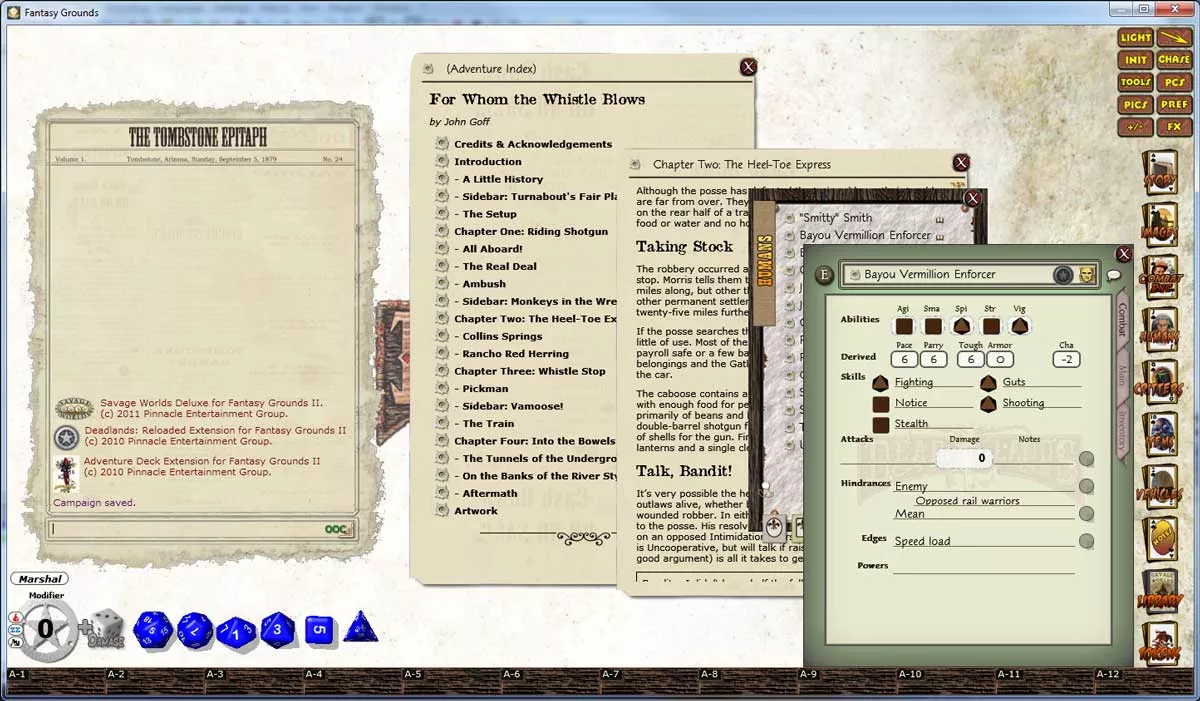The width and height of the screenshot is (1200, 701).
Task: Click the portrait face icon on the Enforcer sheet
Action: click(1086, 274)
